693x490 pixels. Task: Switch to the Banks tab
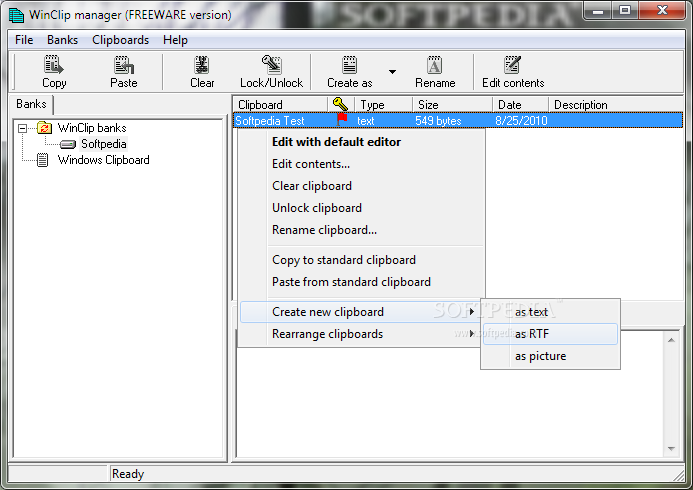[x=31, y=104]
